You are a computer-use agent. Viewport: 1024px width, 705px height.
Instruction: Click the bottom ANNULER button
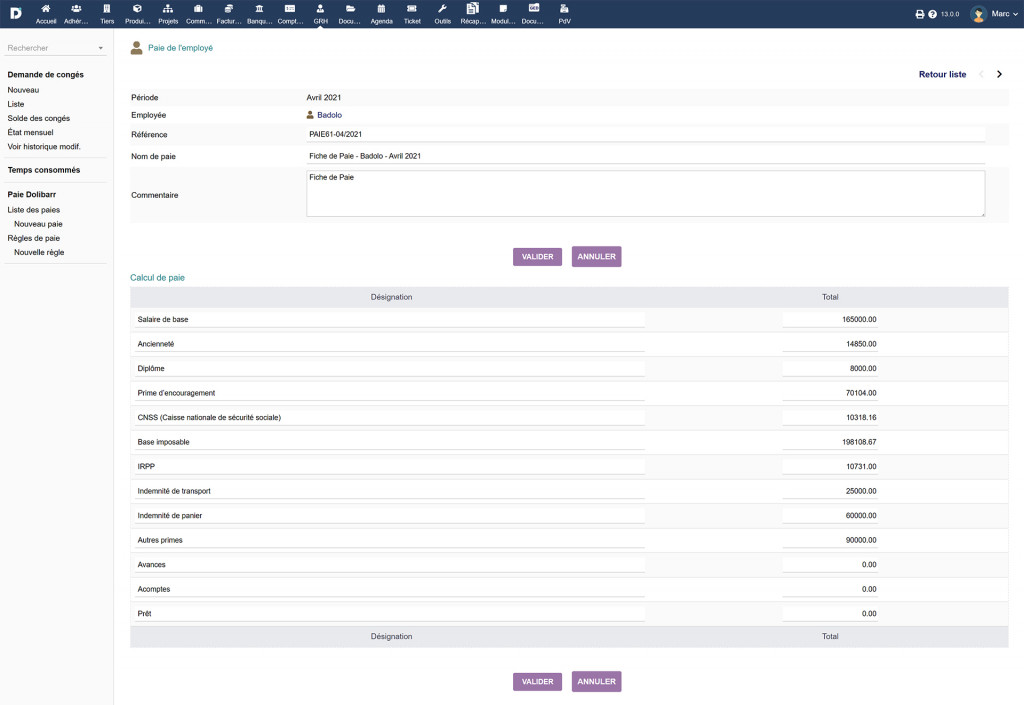pyautogui.click(x=596, y=682)
